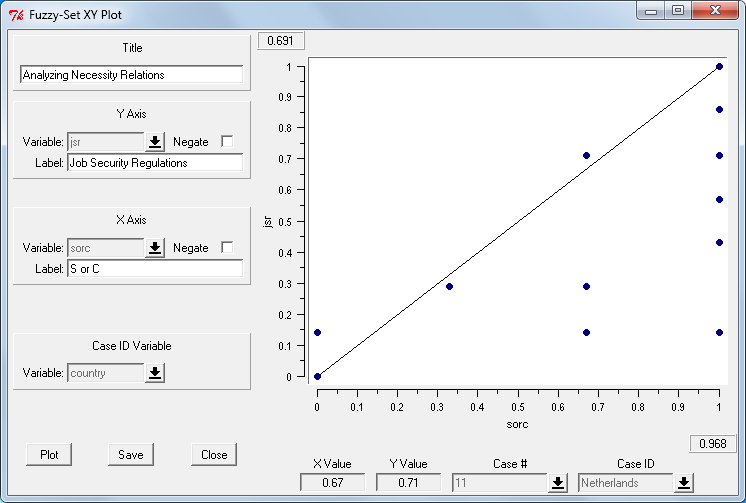Click the Close button at bottom
Image resolution: width=746 pixels, height=503 pixels.
point(214,454)
